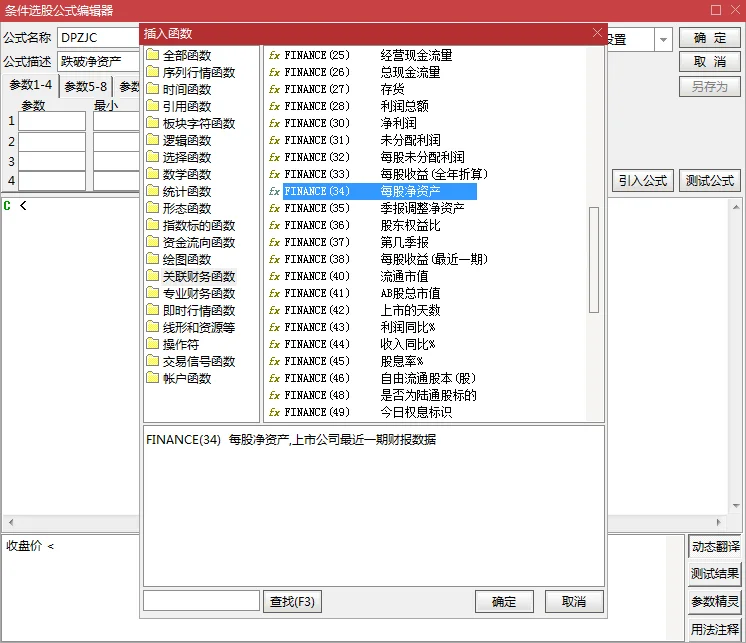
Task: Open the dropdown arrow beside 确定 button
Action: pyautogui.click(x=663, y=39)
